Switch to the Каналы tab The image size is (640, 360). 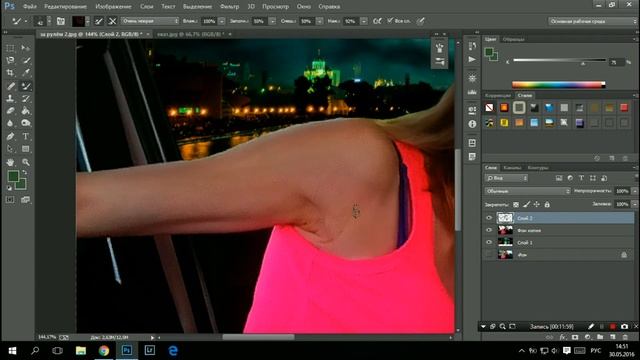coord(512,168)
